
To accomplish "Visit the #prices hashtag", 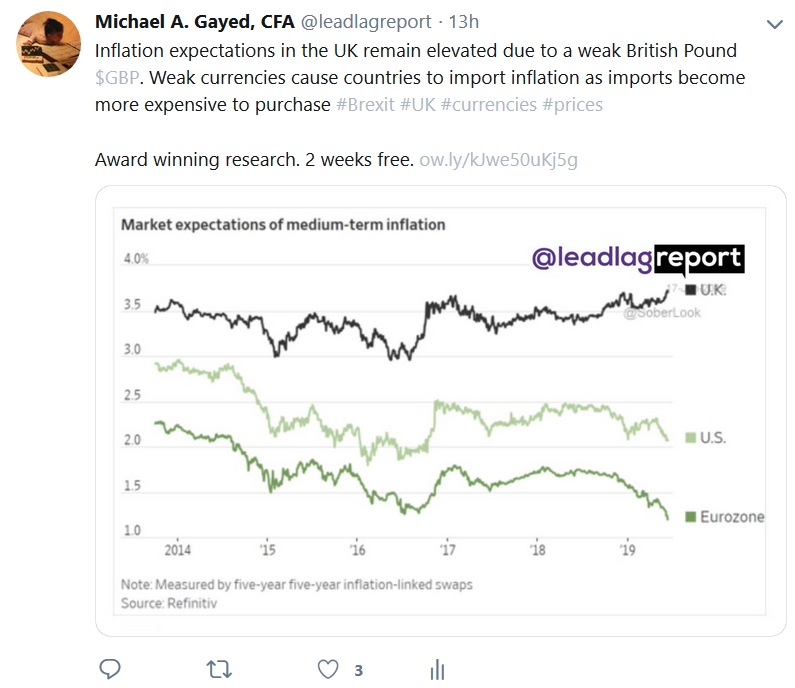I will tap(572, 104).
